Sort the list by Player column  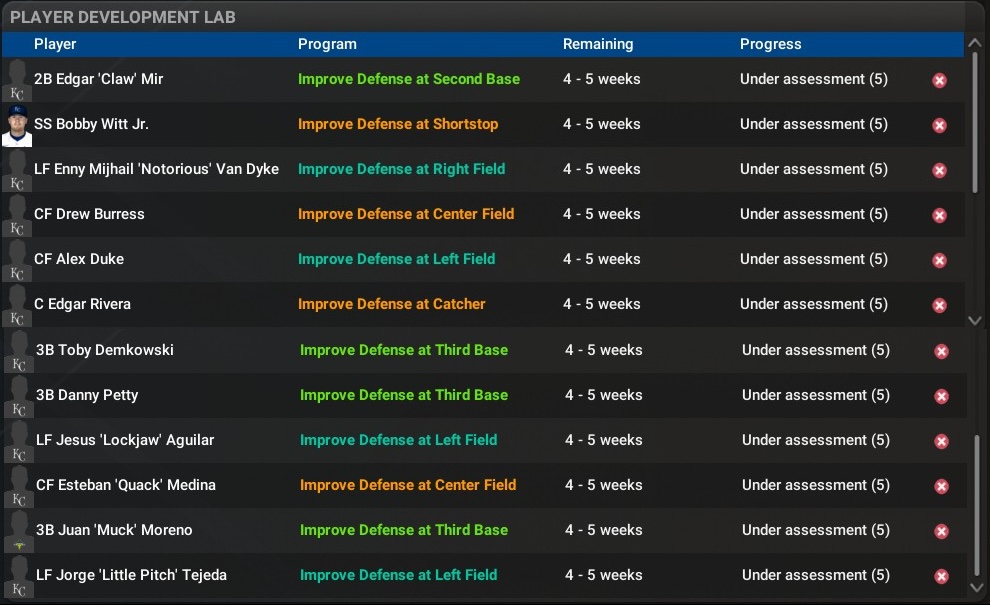(55, 44)
